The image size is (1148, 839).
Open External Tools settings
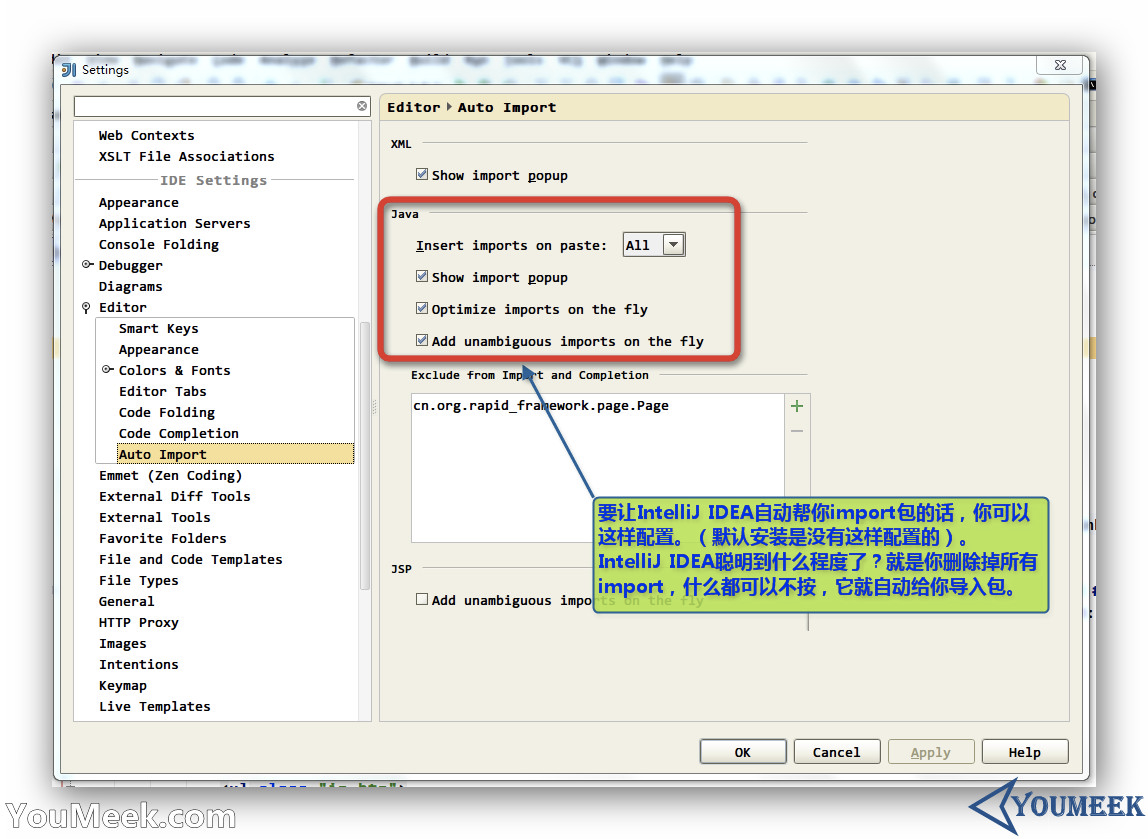(x=154, y=518)
